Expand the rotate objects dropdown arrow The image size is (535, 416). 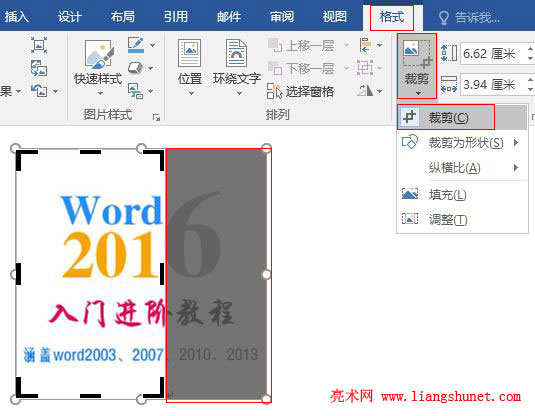(x=379, y=91)
